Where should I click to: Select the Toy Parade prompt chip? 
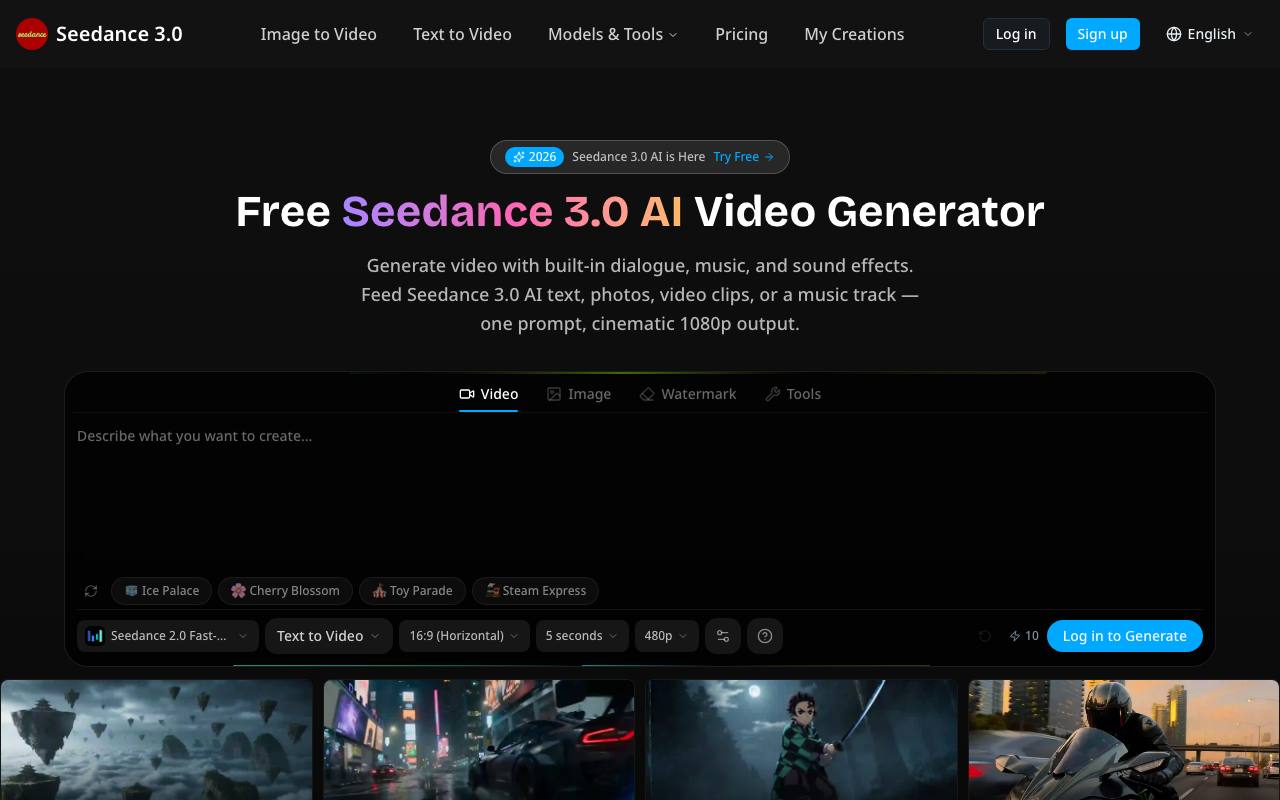tap(412, 591)
